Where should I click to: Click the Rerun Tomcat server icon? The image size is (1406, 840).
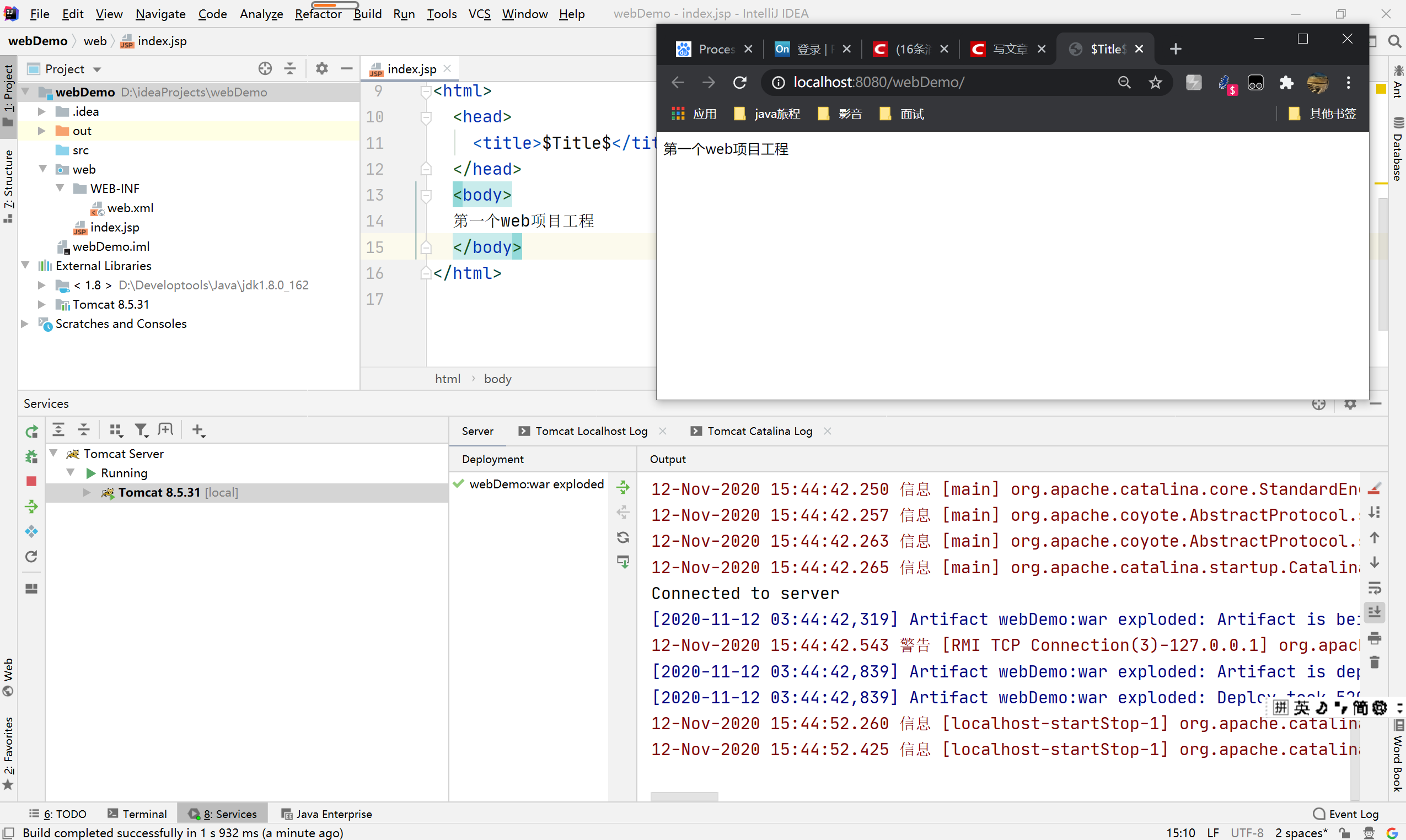[x=32, y=432]
